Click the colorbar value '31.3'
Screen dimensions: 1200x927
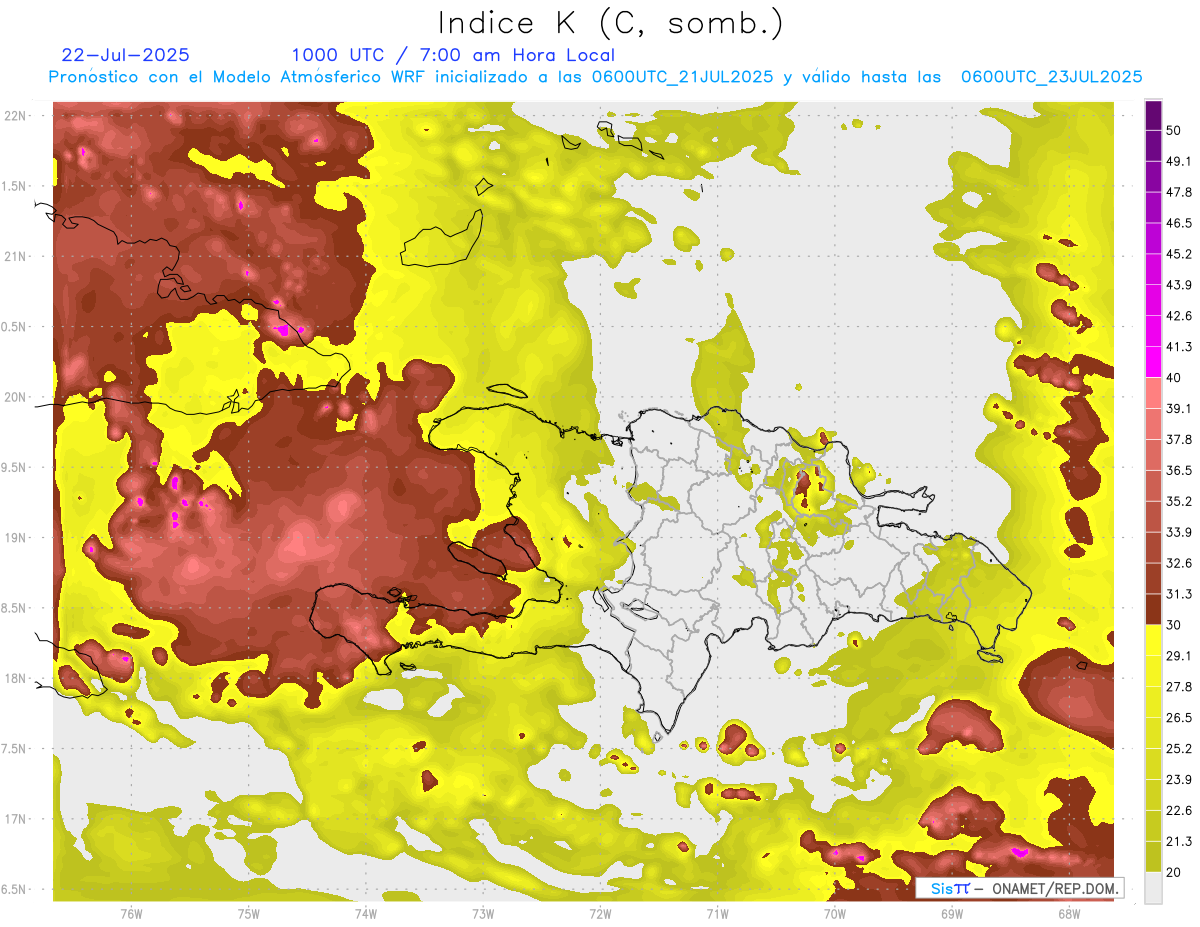click(1179, 594)
